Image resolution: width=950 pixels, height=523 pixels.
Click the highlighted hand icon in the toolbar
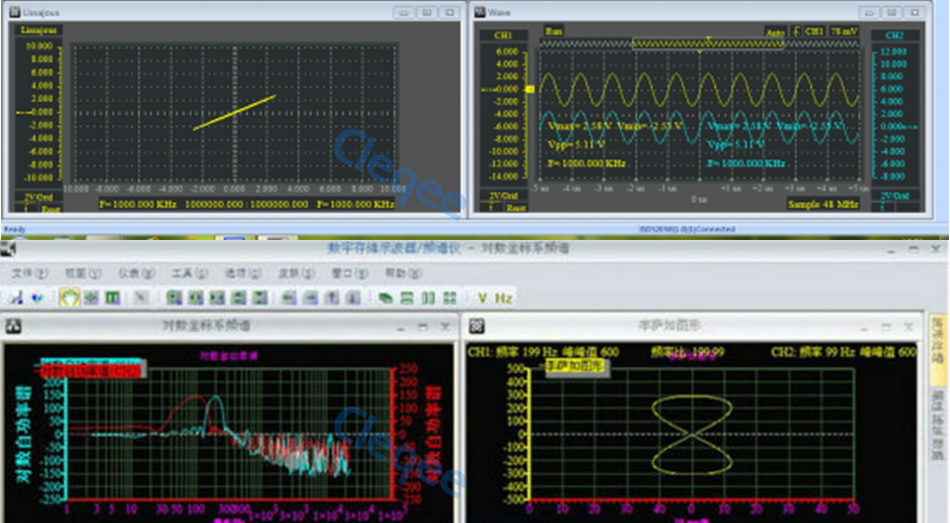point(69,297)
